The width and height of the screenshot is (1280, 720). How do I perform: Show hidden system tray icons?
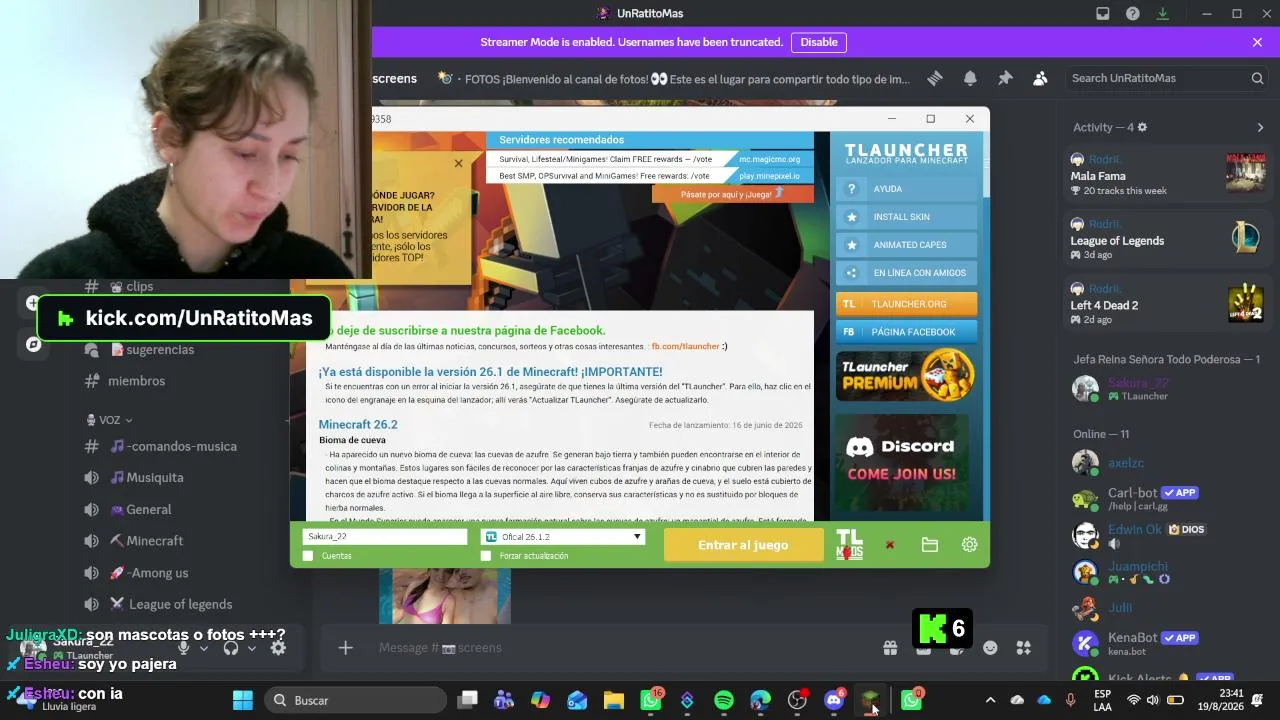pyautogui.click(x=990, y=700)
